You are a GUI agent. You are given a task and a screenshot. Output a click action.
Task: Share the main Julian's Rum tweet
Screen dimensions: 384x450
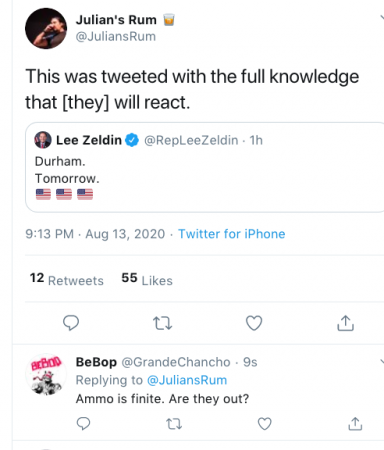[345, 323]
